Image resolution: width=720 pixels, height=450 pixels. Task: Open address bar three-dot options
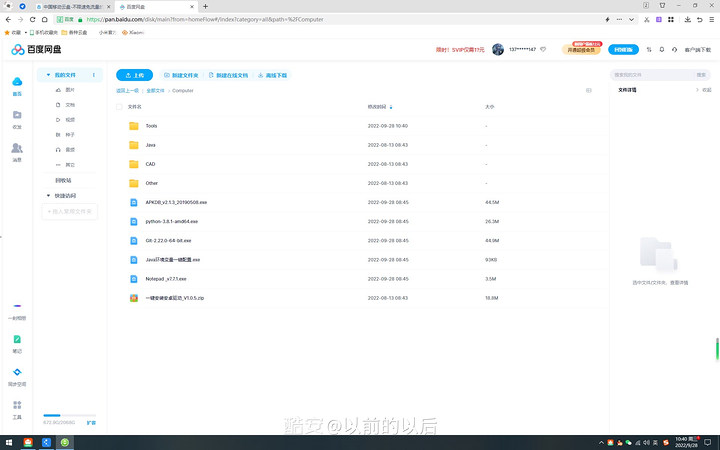[x=619, y=19]
